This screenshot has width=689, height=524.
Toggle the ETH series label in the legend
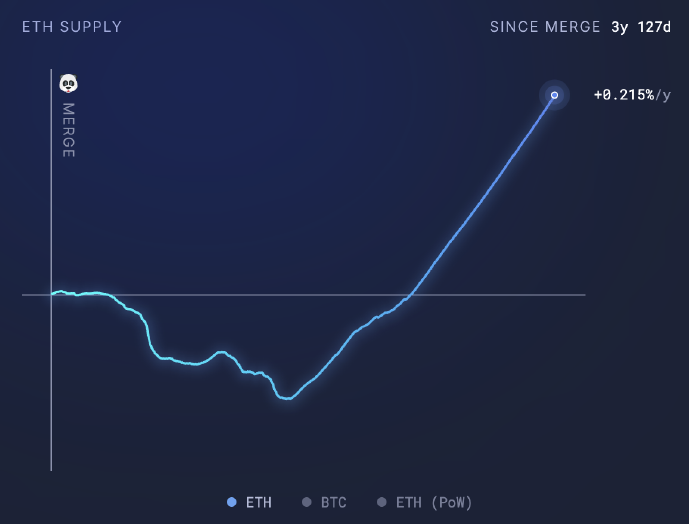pos(258,502)
